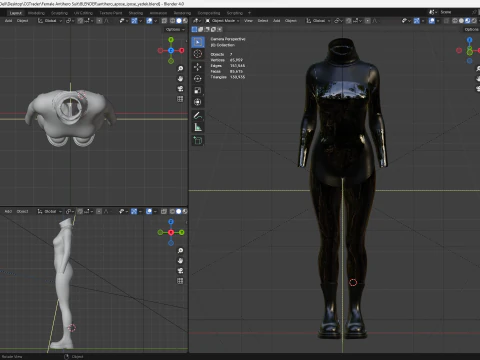Screen dimensions: 480x360
Task: Switch perspective/orthographic in top-left viewport
Action: coord(180,99)
